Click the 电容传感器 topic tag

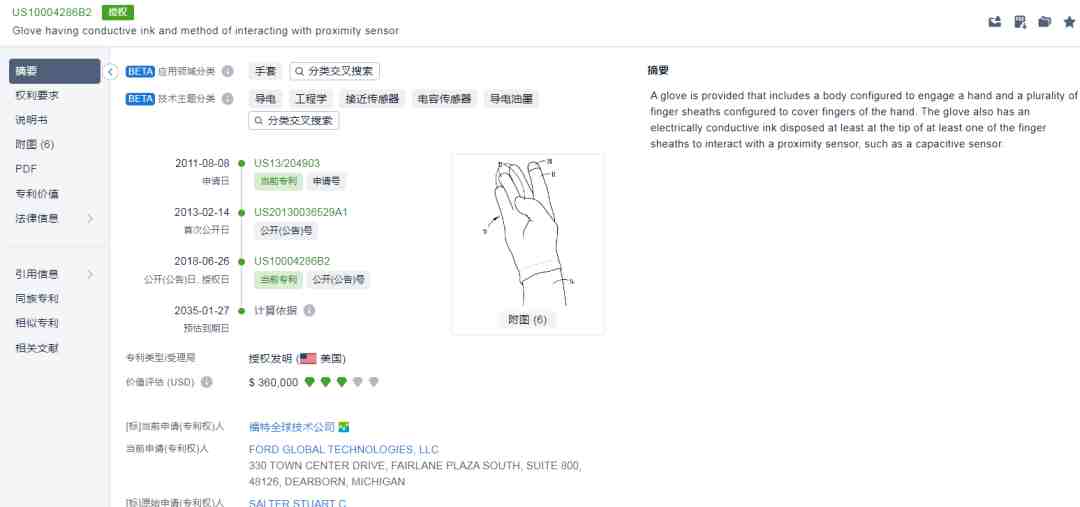[x=444, y=99]
